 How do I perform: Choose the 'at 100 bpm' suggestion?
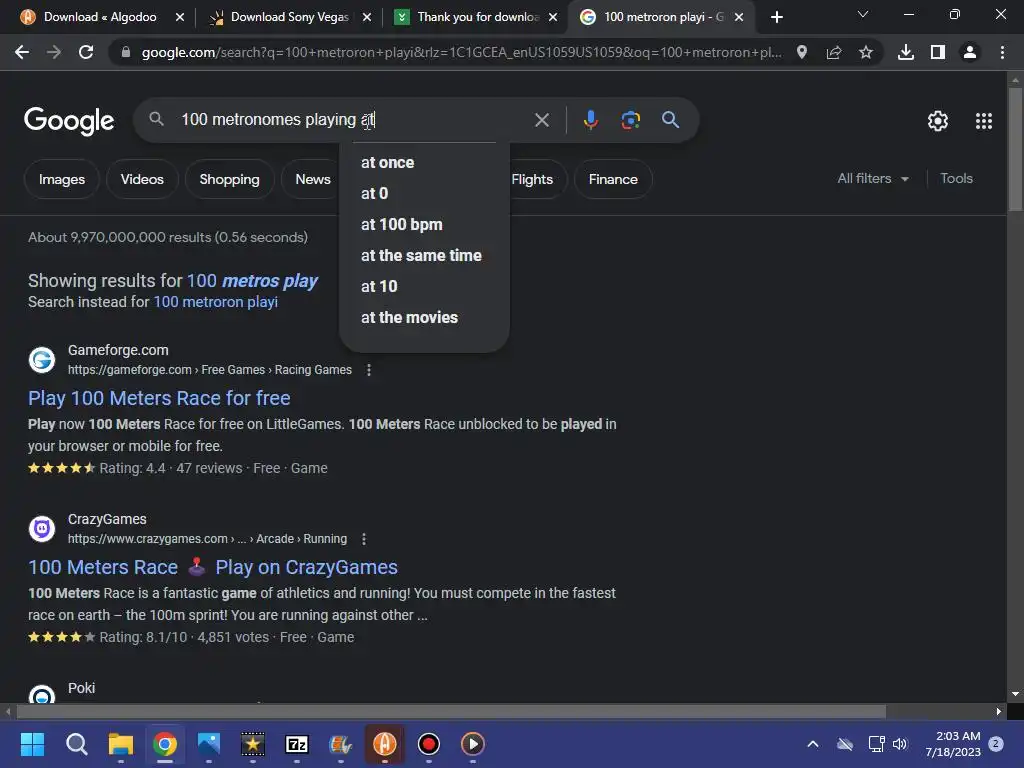tap(424, 225)
